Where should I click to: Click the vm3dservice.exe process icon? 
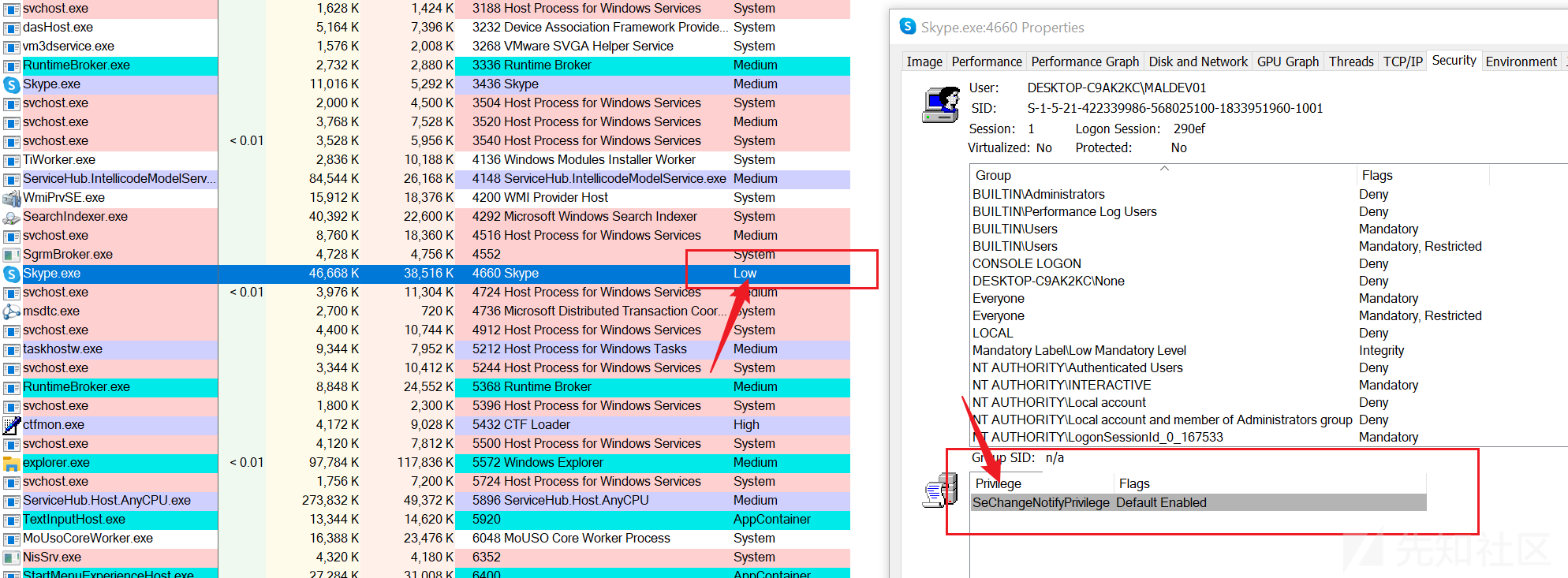point(12,47)
